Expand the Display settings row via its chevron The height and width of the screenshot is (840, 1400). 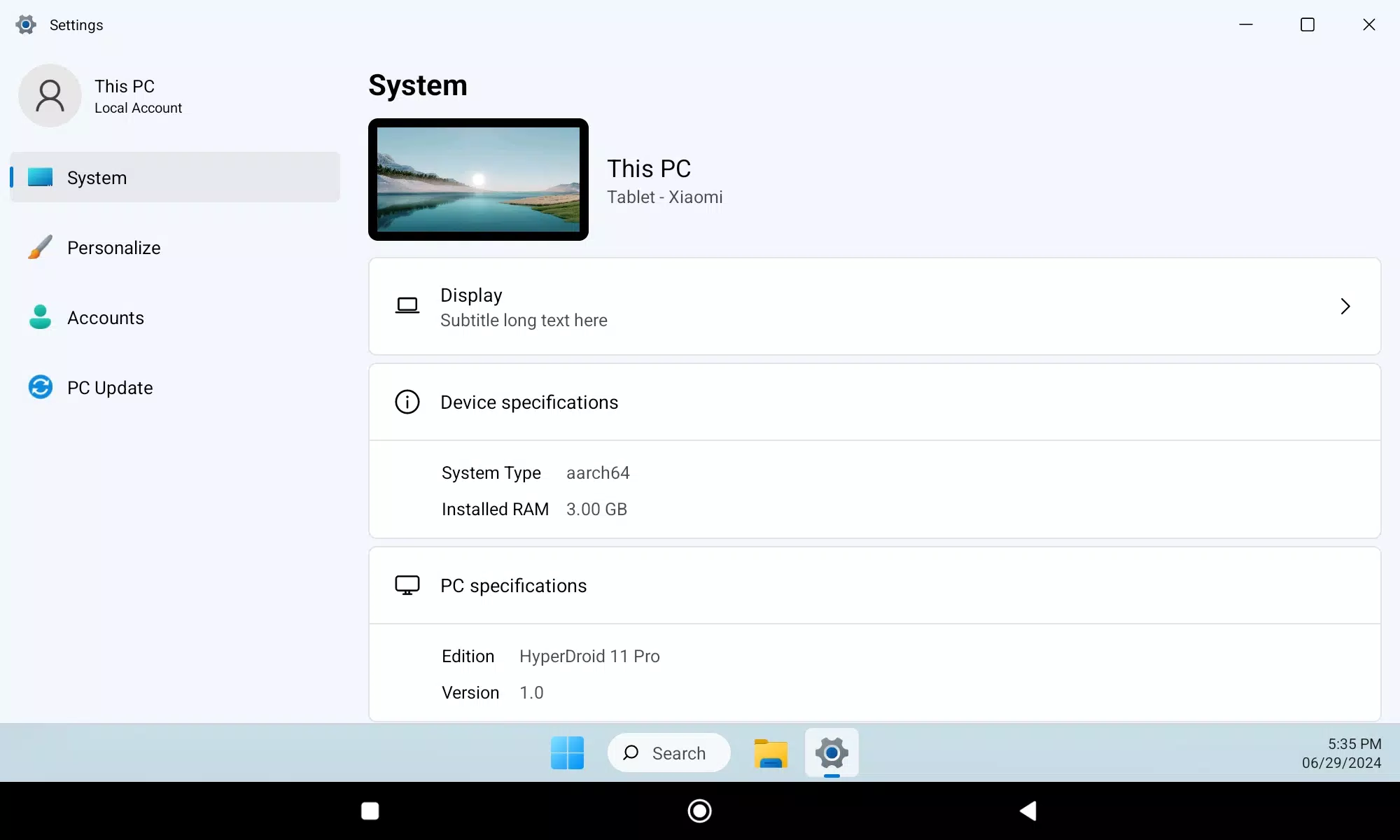pos(1345,306)
